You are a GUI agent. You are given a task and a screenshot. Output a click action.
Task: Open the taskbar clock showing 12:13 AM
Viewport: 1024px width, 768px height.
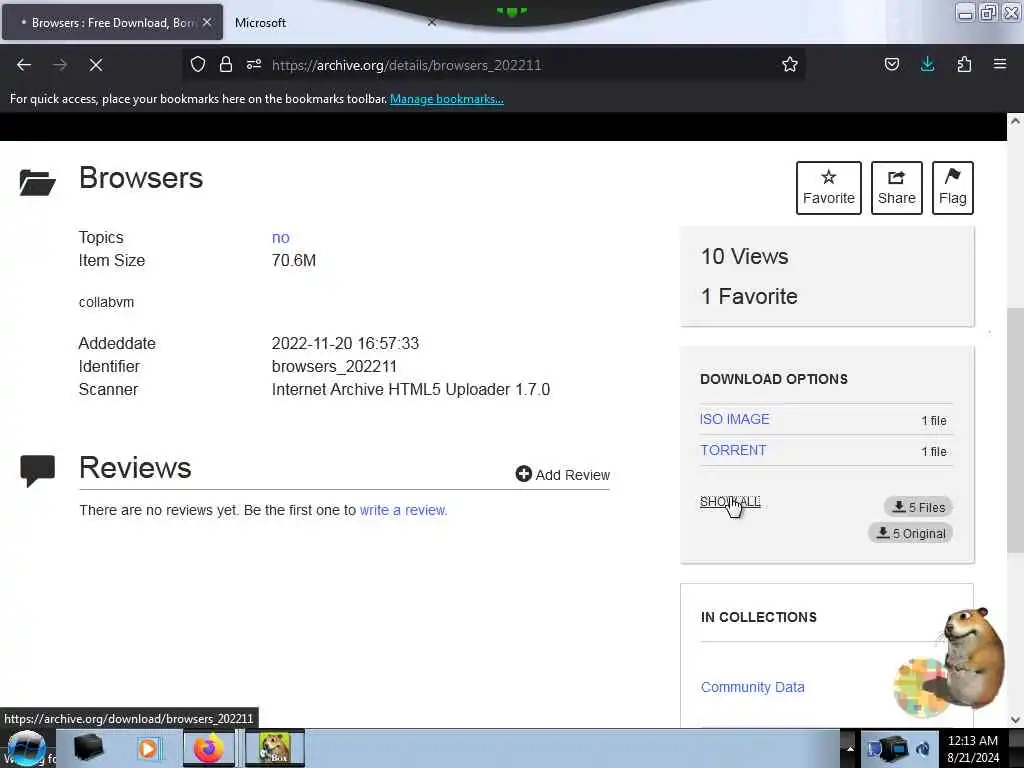coord(973,749)
